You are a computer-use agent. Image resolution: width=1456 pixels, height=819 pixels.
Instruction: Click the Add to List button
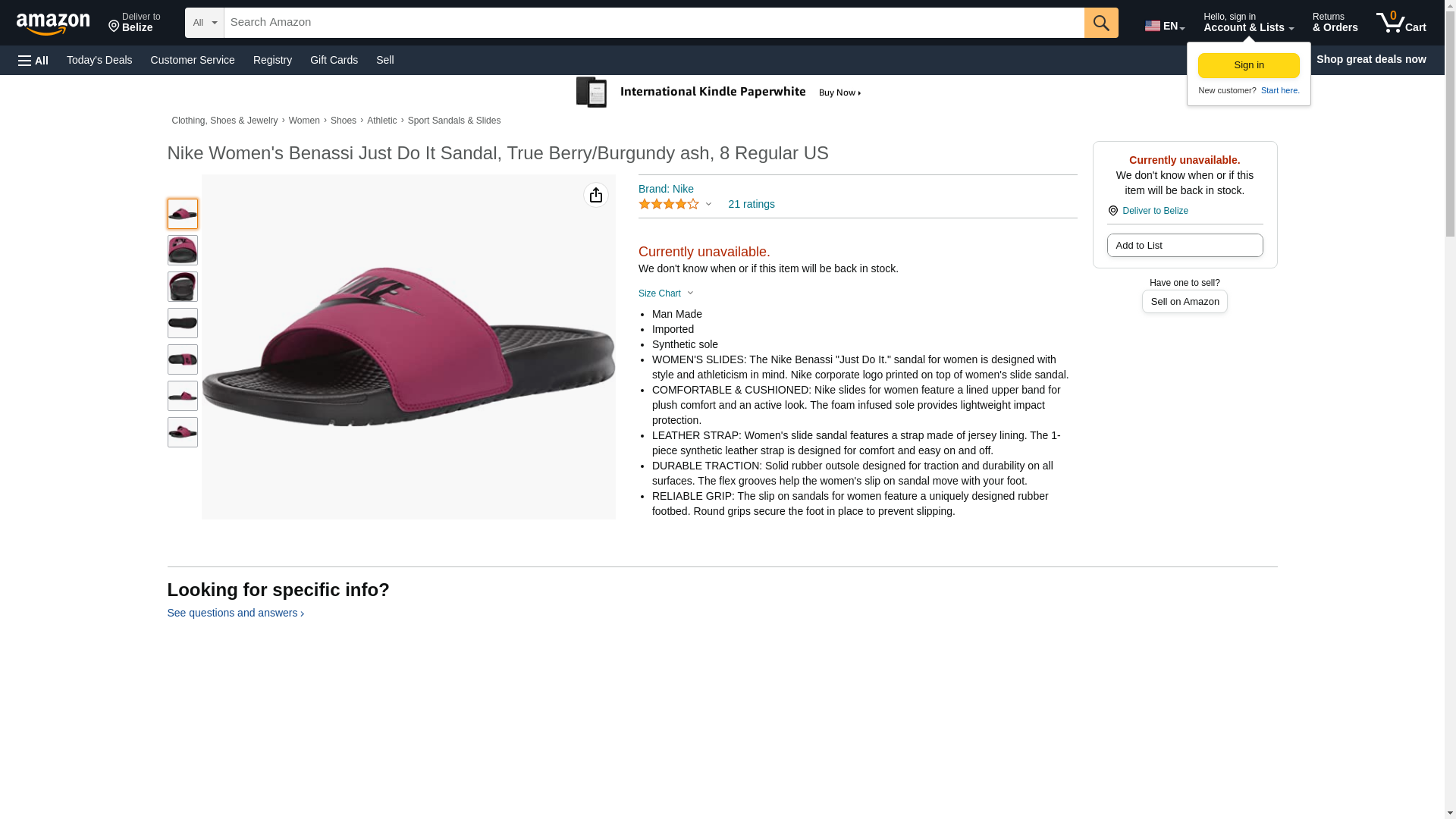coord(1184,246)
